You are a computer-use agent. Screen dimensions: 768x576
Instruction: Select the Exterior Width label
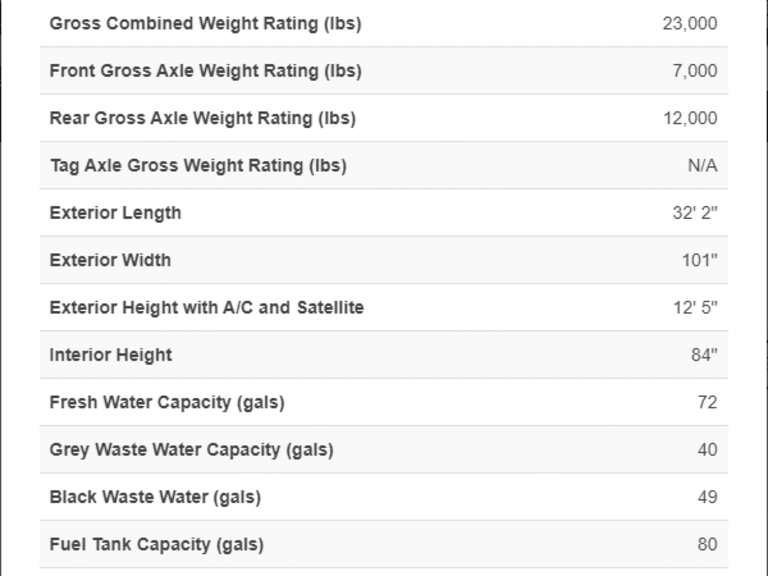coord(110,260)
